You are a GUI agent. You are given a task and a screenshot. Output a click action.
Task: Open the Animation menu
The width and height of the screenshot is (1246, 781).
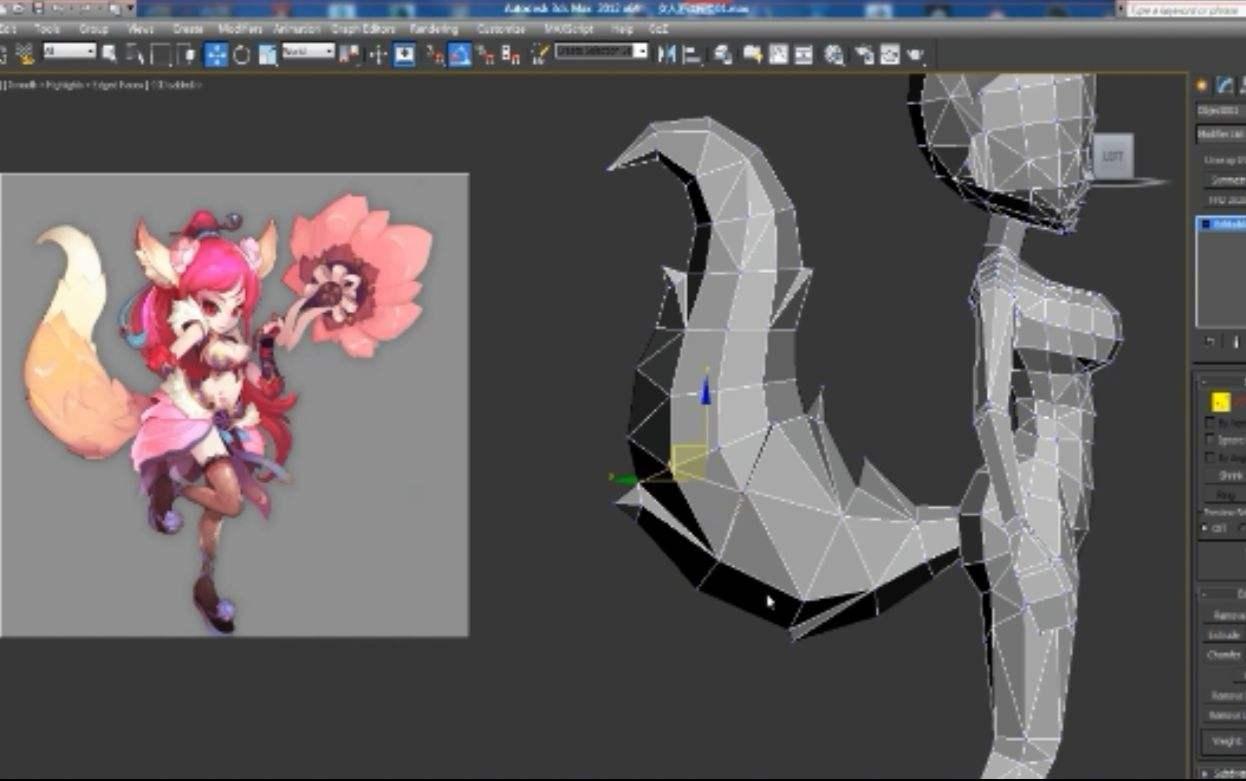coord(297,29)
